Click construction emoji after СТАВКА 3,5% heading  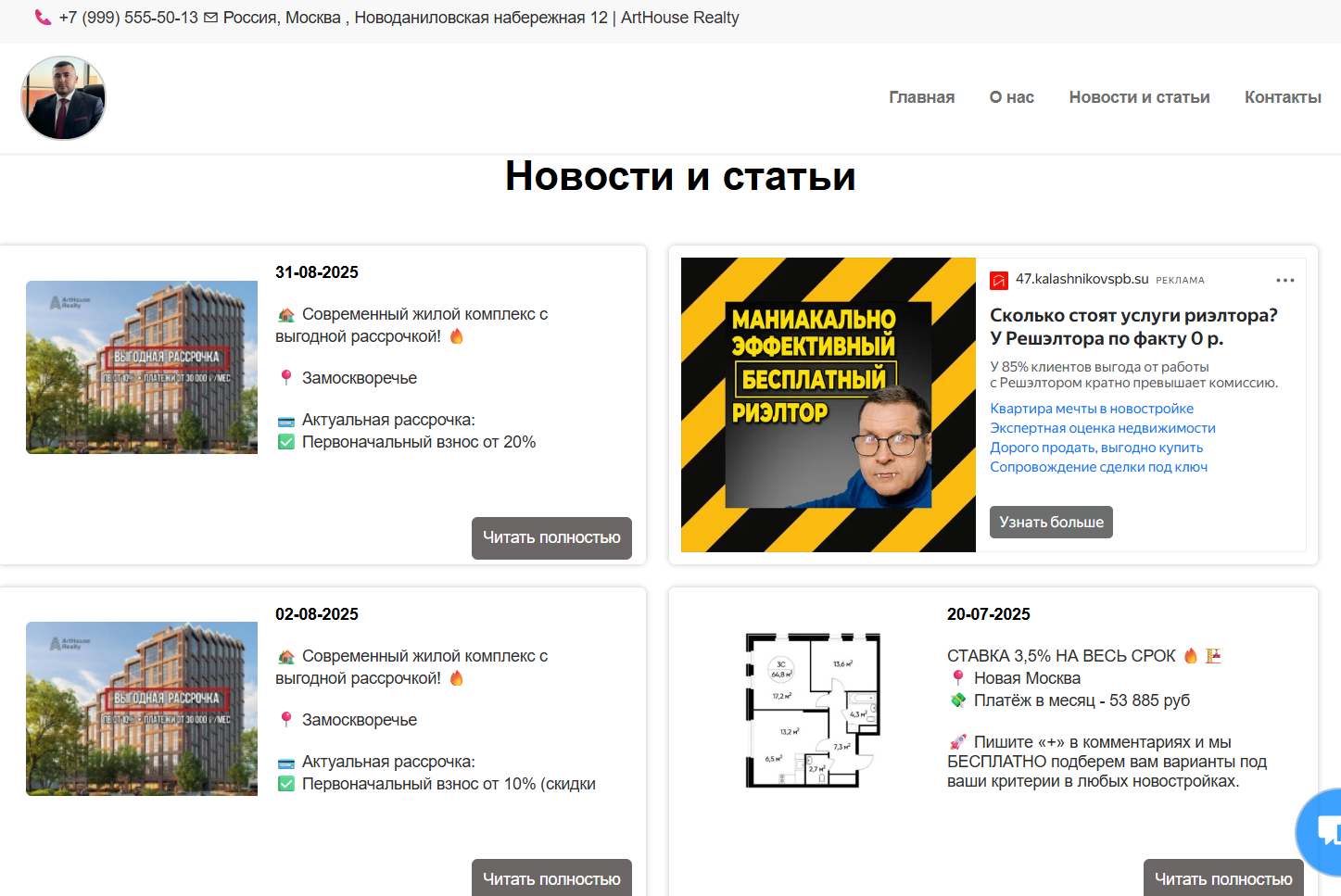click(1213, 656)
